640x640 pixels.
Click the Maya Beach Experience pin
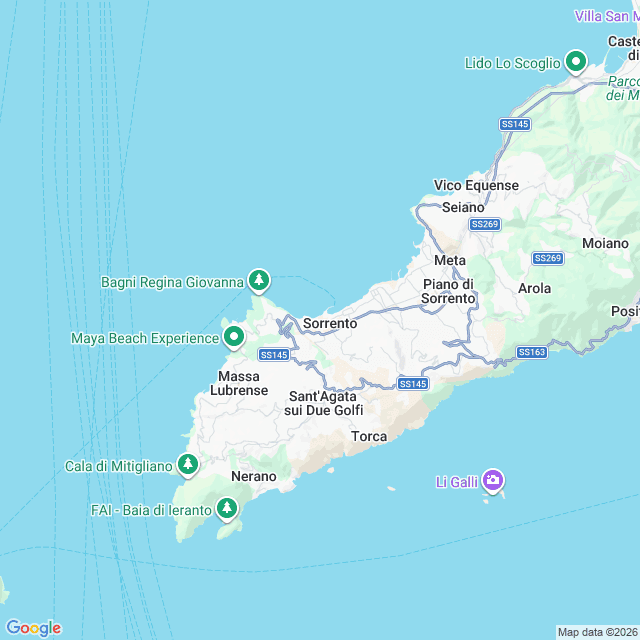(234, 338)
